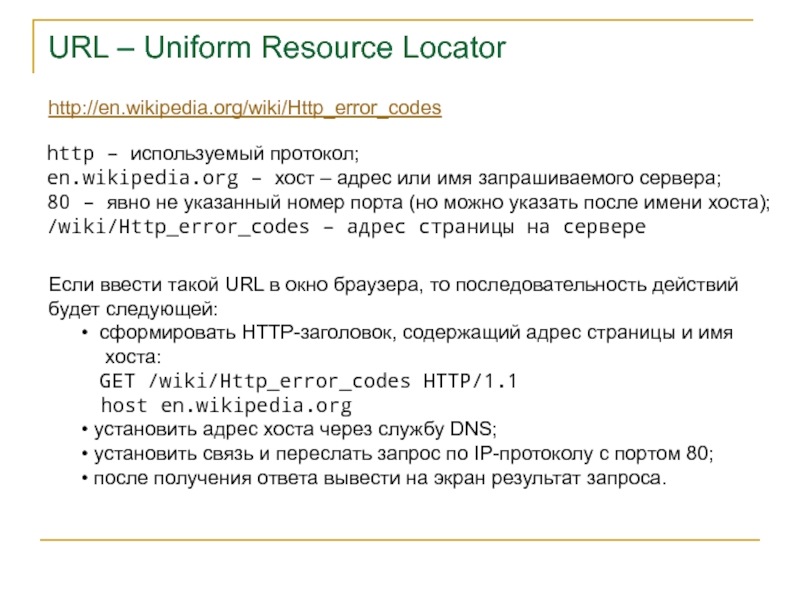Select the line 'http – используемый протокол;'

203,153
